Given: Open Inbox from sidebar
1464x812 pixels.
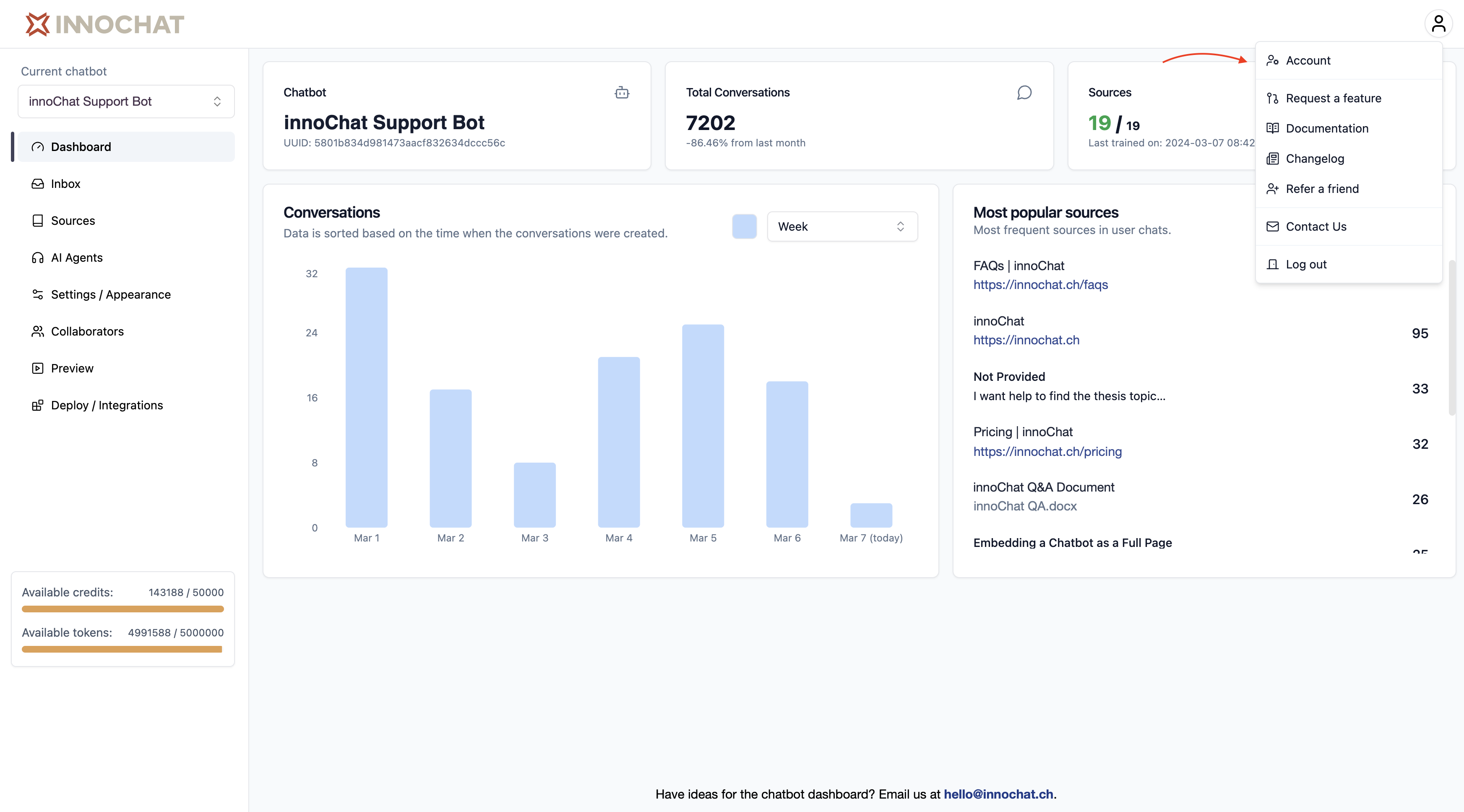Looking at the screenshot, I should click(x=65, y=184).
